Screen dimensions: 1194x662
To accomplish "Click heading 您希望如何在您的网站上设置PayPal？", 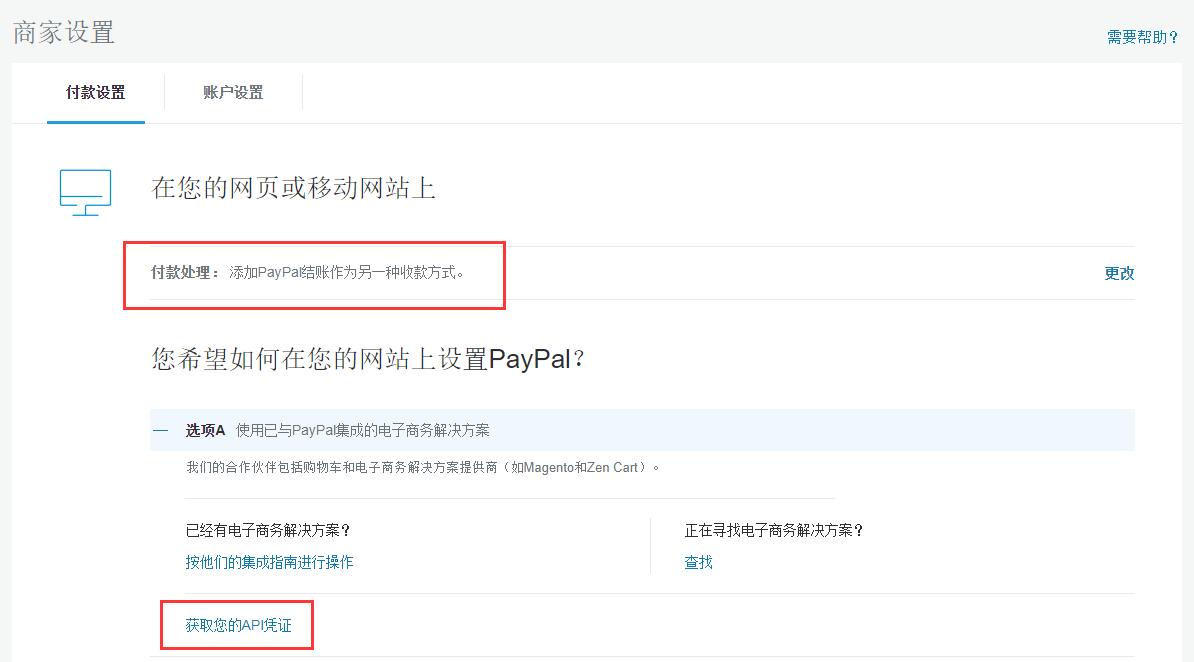I will pos(368,359).
